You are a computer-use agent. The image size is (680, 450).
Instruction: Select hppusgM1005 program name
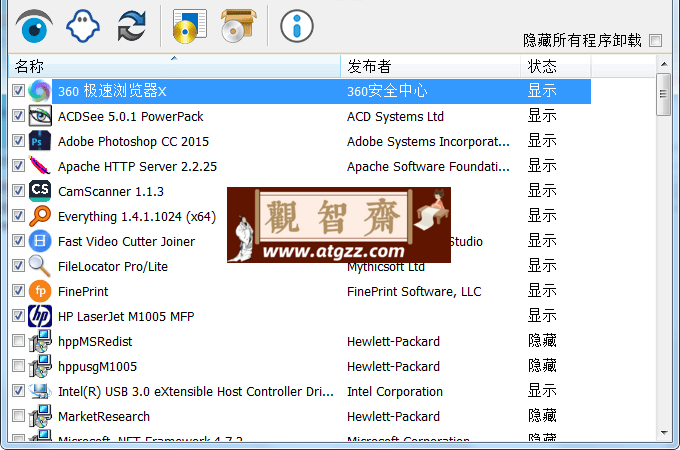pos(97,367)
